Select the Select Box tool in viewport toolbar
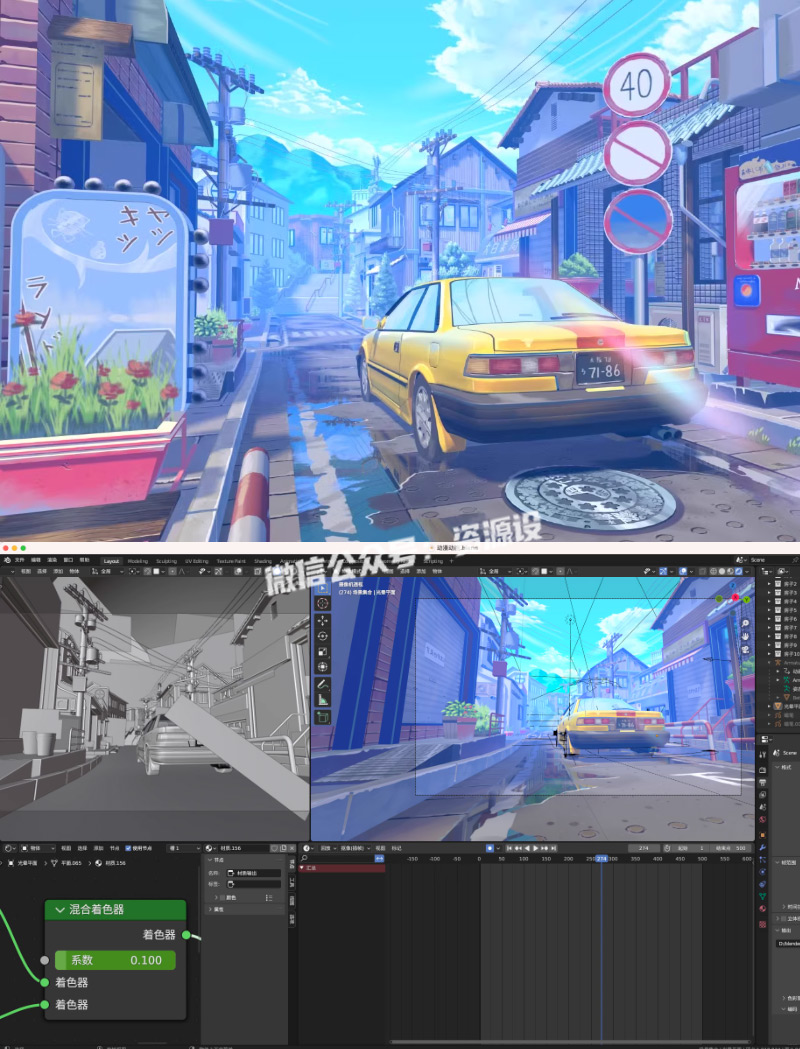This screenshot has height=1049, width=800. click(x=322, y=589)
